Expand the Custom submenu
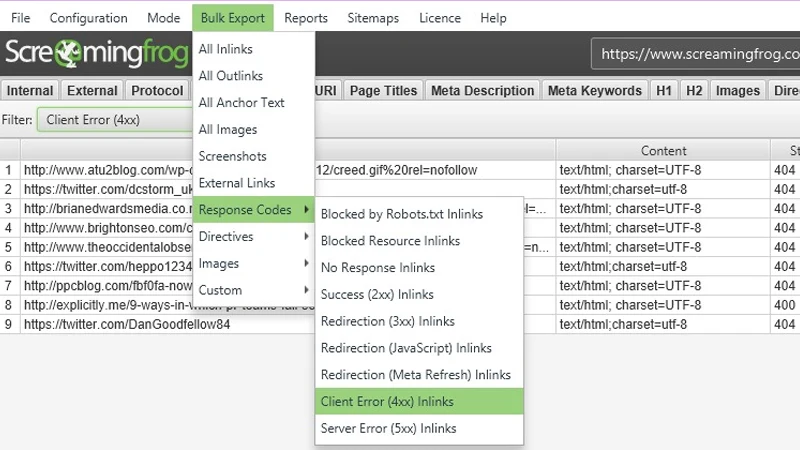This screenshot has width=800, height=450. click(x=254, y=290)
